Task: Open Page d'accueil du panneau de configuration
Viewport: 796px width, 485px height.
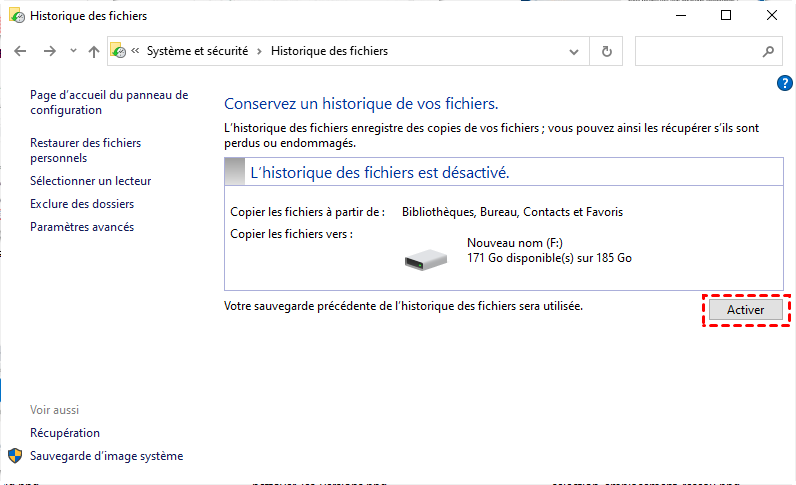Action: [109, 102]
